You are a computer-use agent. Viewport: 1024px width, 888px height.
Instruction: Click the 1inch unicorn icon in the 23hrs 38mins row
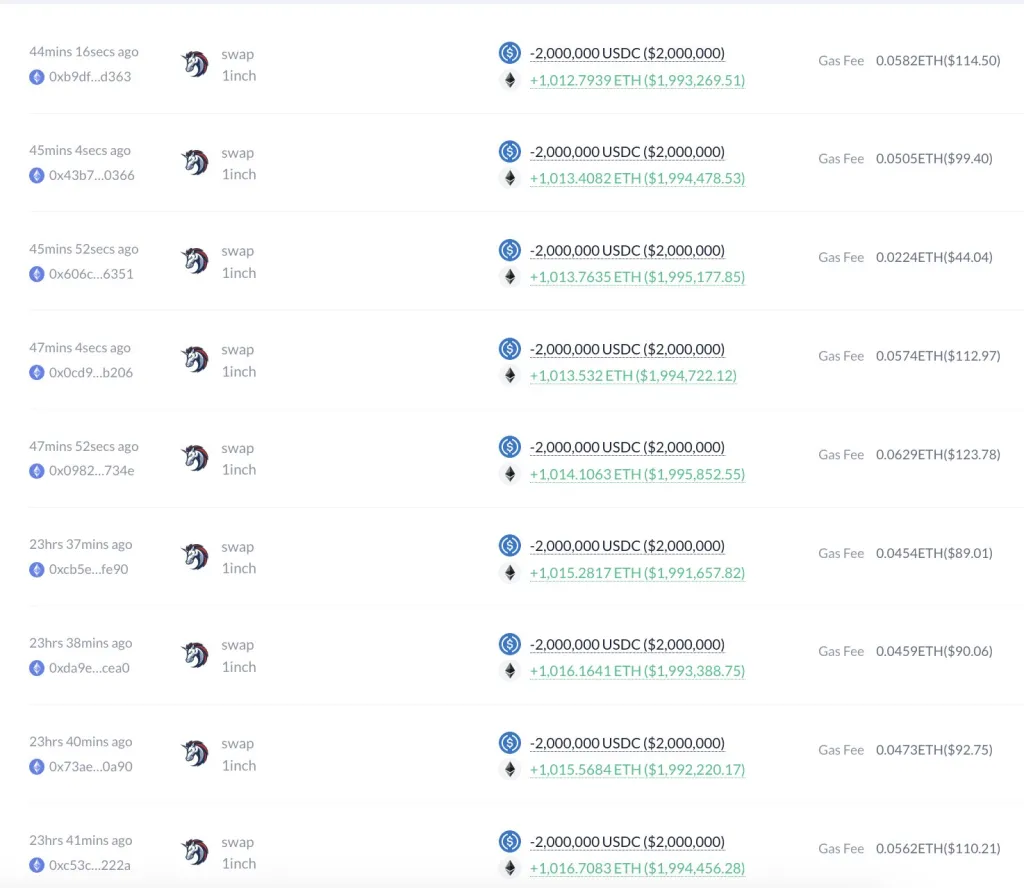(195, 656)
